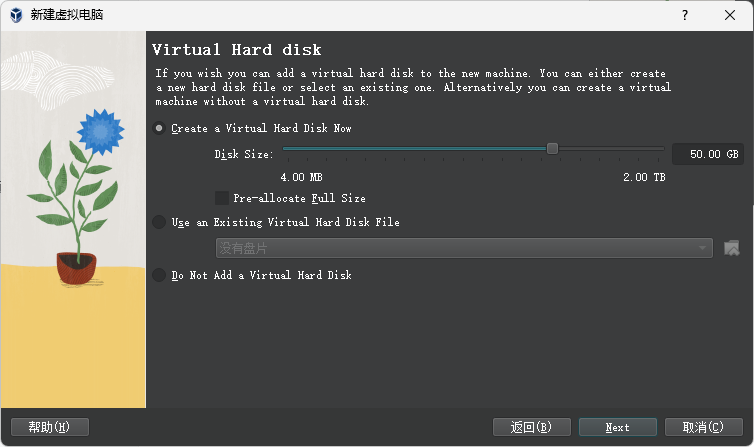Enable Pre-allocate Full Size checkbox

(x=222, y=198)
